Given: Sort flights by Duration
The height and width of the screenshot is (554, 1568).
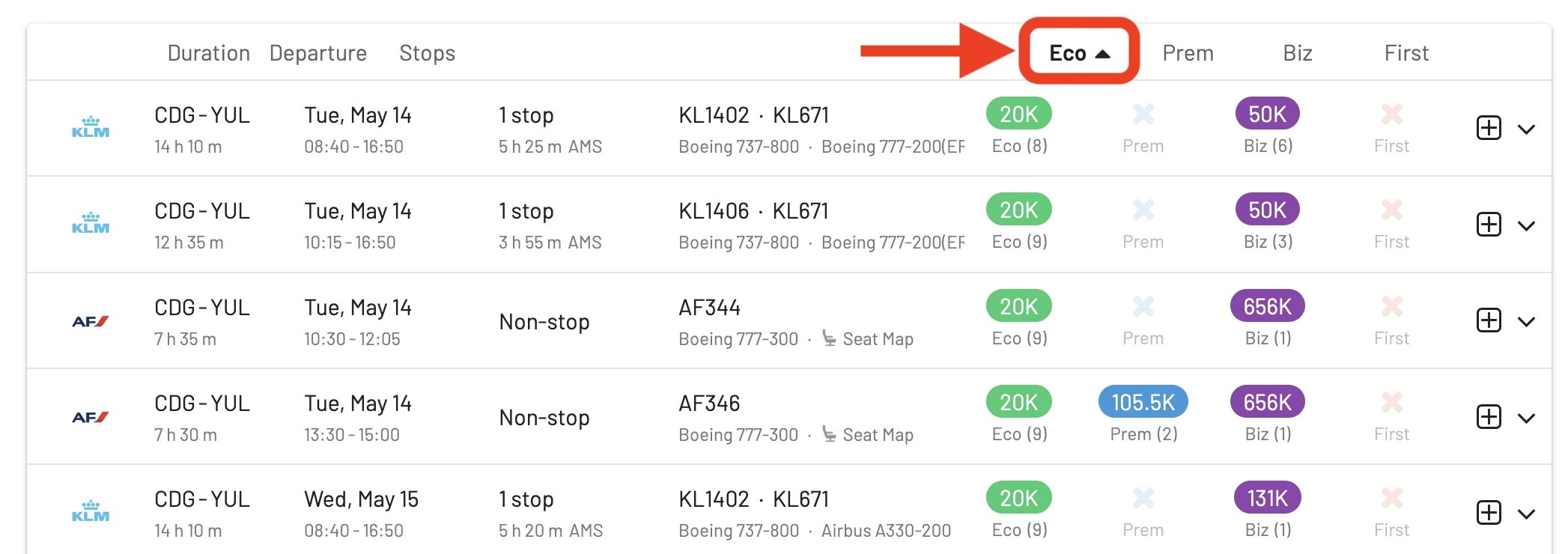Looking at the screenshot, I should coord(208,53).
